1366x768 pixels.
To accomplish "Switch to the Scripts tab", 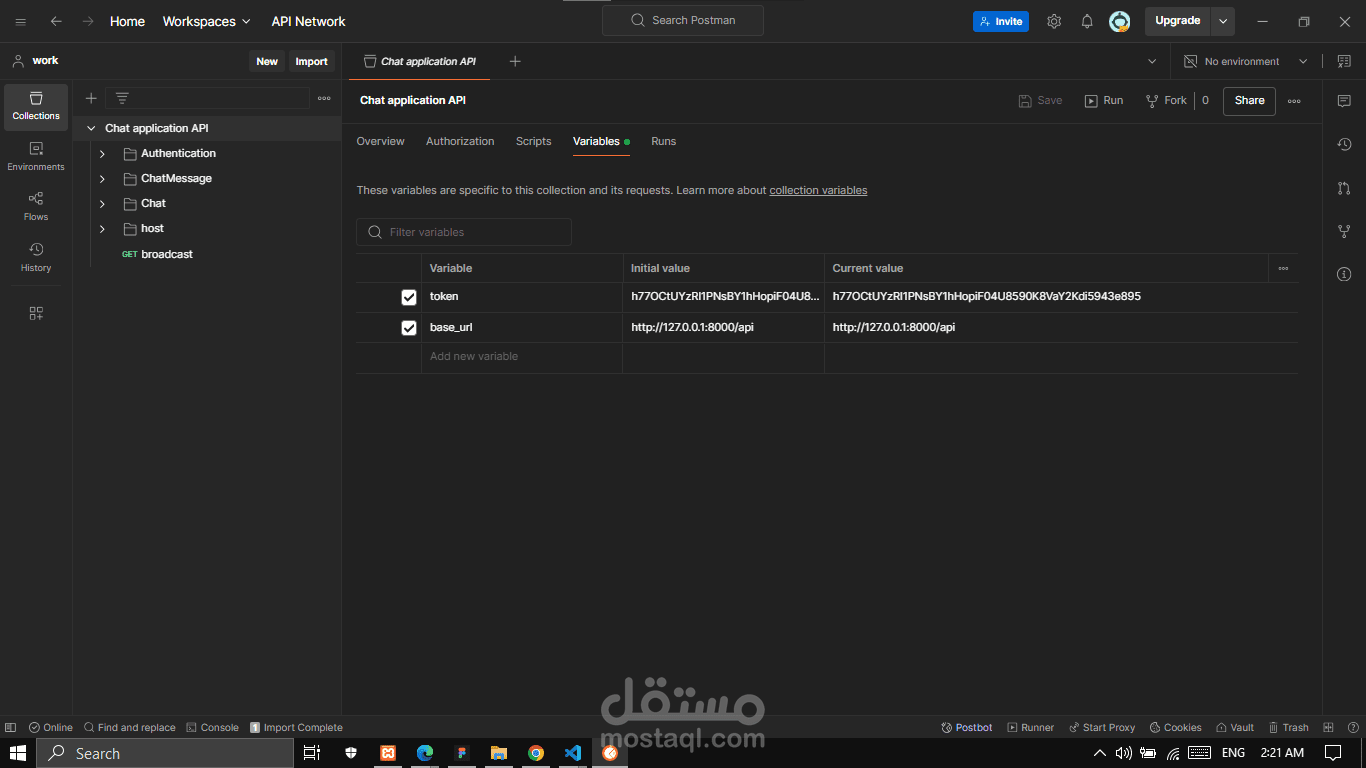I will click(x=533, y=142).
